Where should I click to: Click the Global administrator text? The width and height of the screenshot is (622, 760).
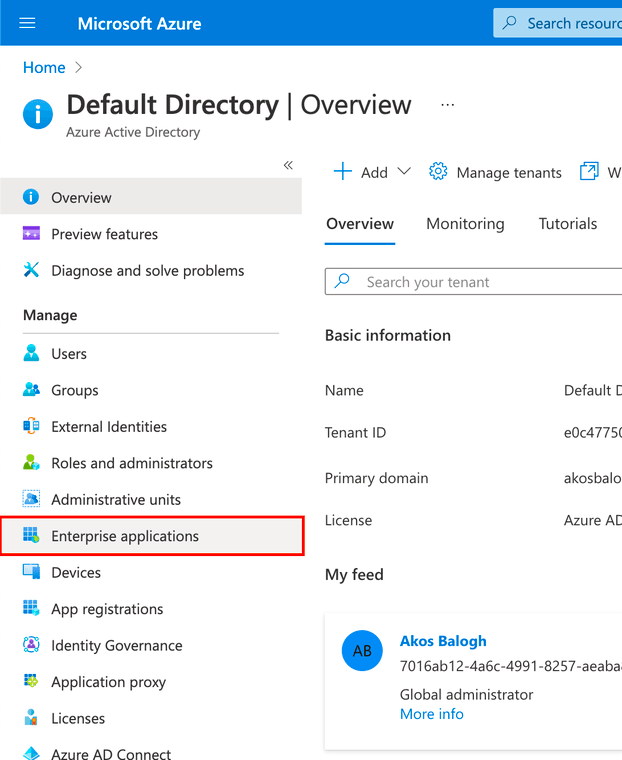466,694
